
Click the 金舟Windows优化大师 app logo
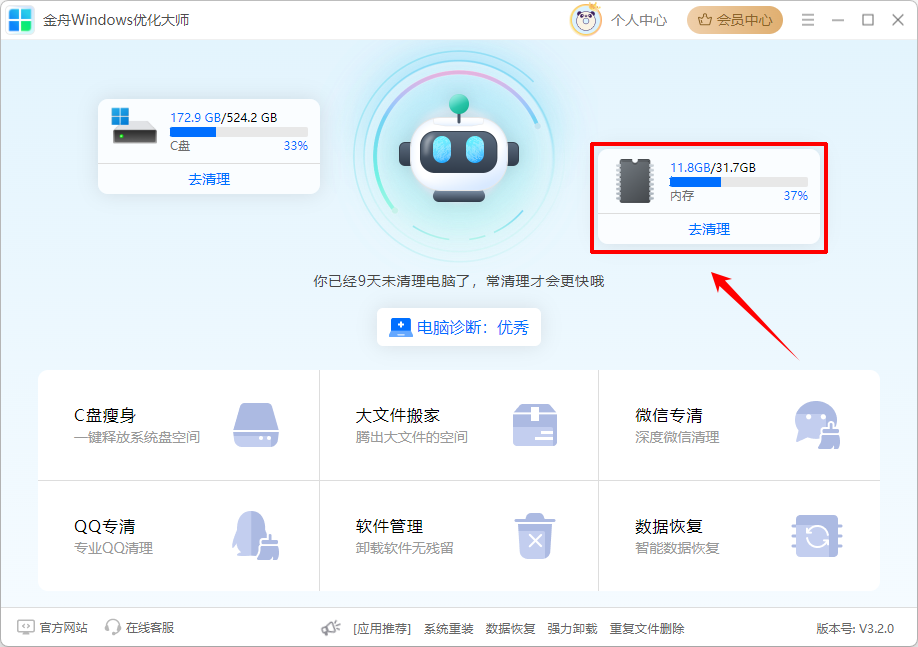20,20
